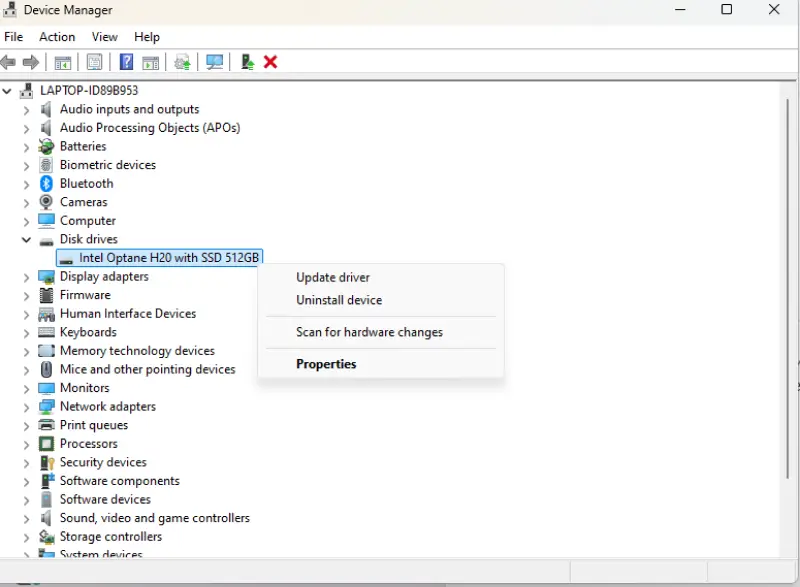Open the View menu
Image resolution: width=800 pixels, height=587 pixels.
point(104,36)
